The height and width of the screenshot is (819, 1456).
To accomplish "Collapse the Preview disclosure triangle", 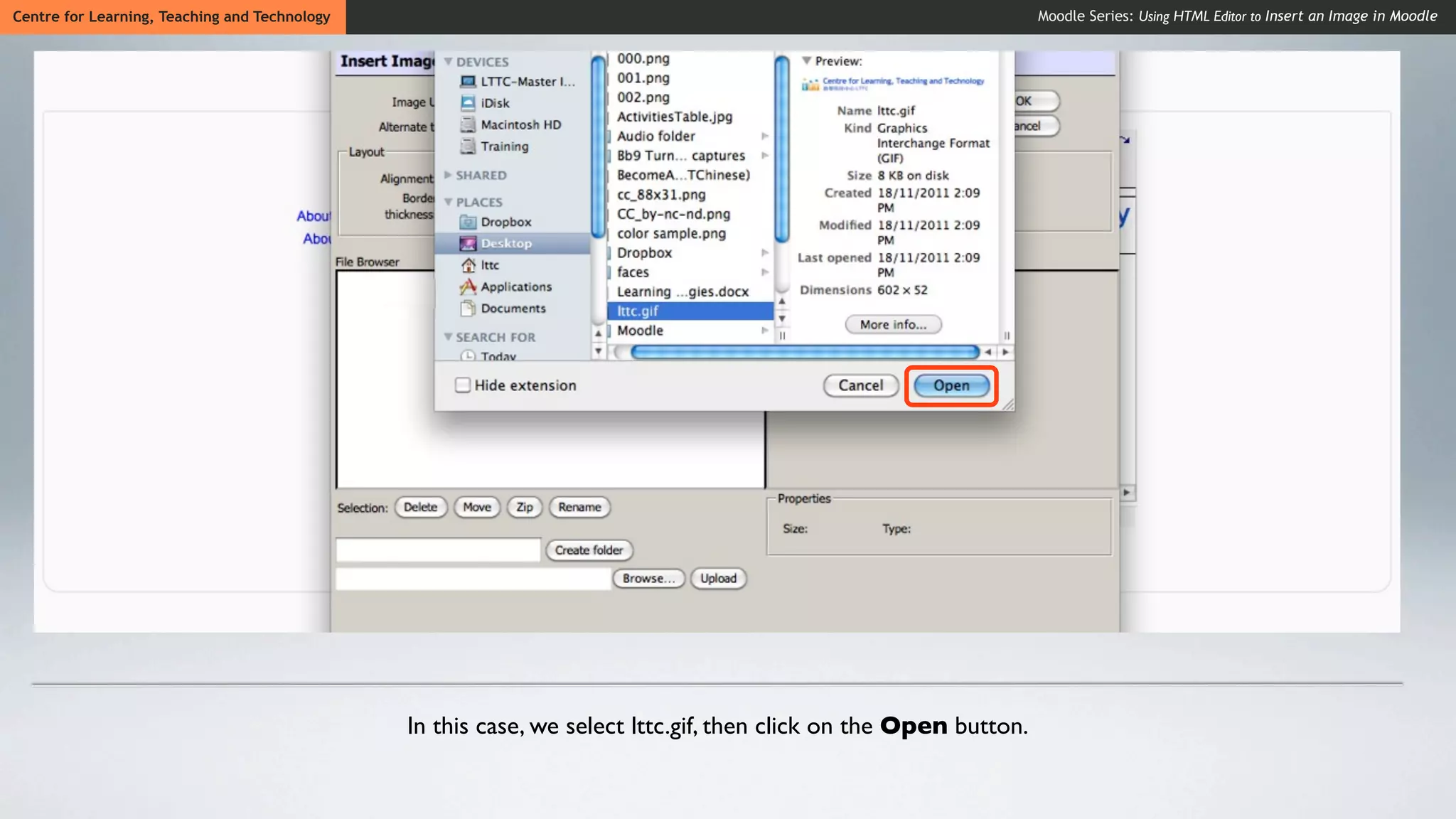I will 806,61.
